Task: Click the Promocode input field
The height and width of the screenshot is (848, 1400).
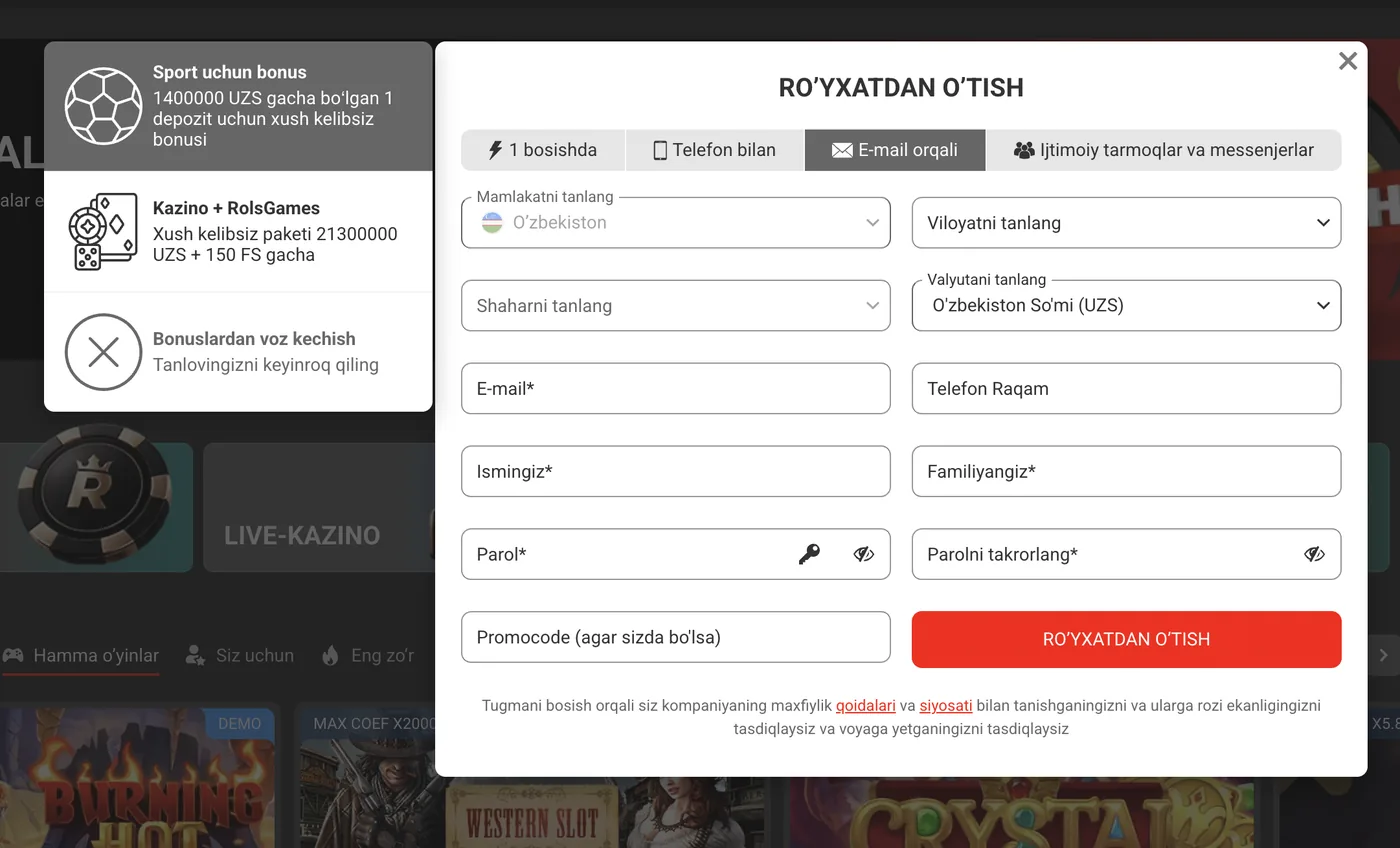Action: 676,637
